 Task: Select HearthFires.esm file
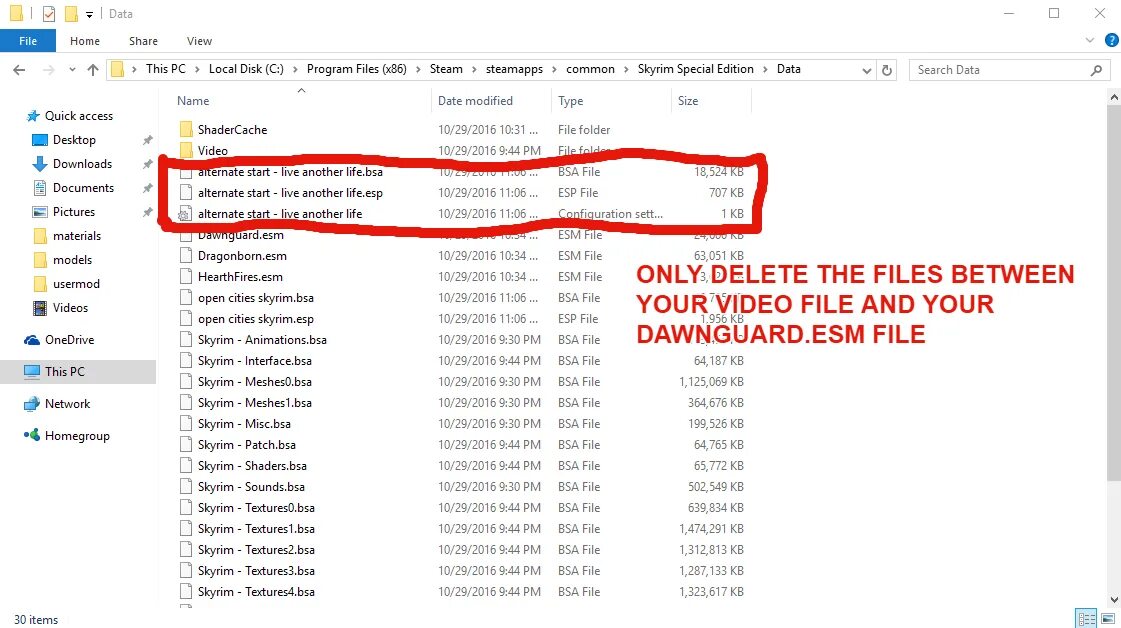[240, 277]
